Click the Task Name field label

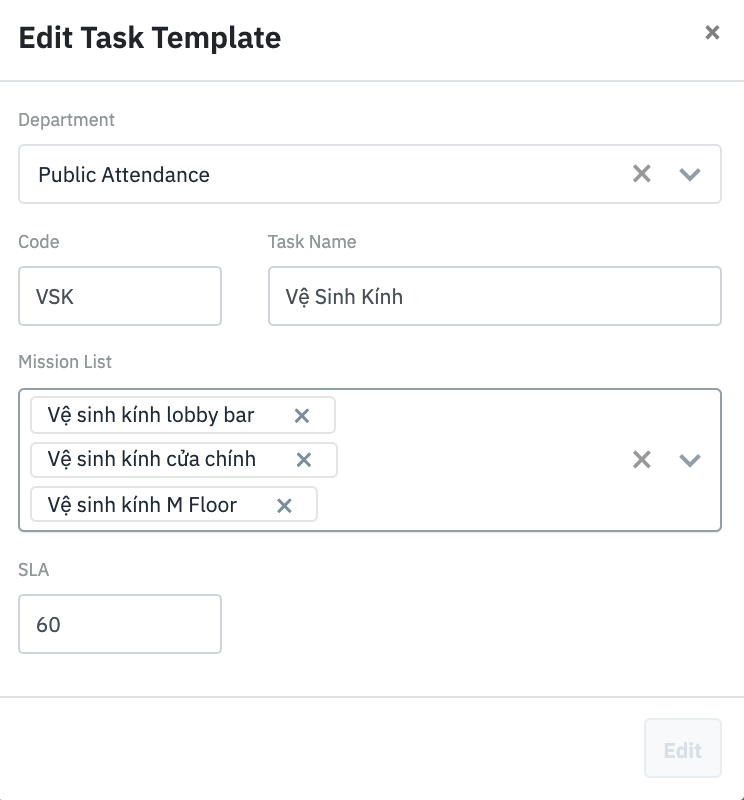point(312,241)
